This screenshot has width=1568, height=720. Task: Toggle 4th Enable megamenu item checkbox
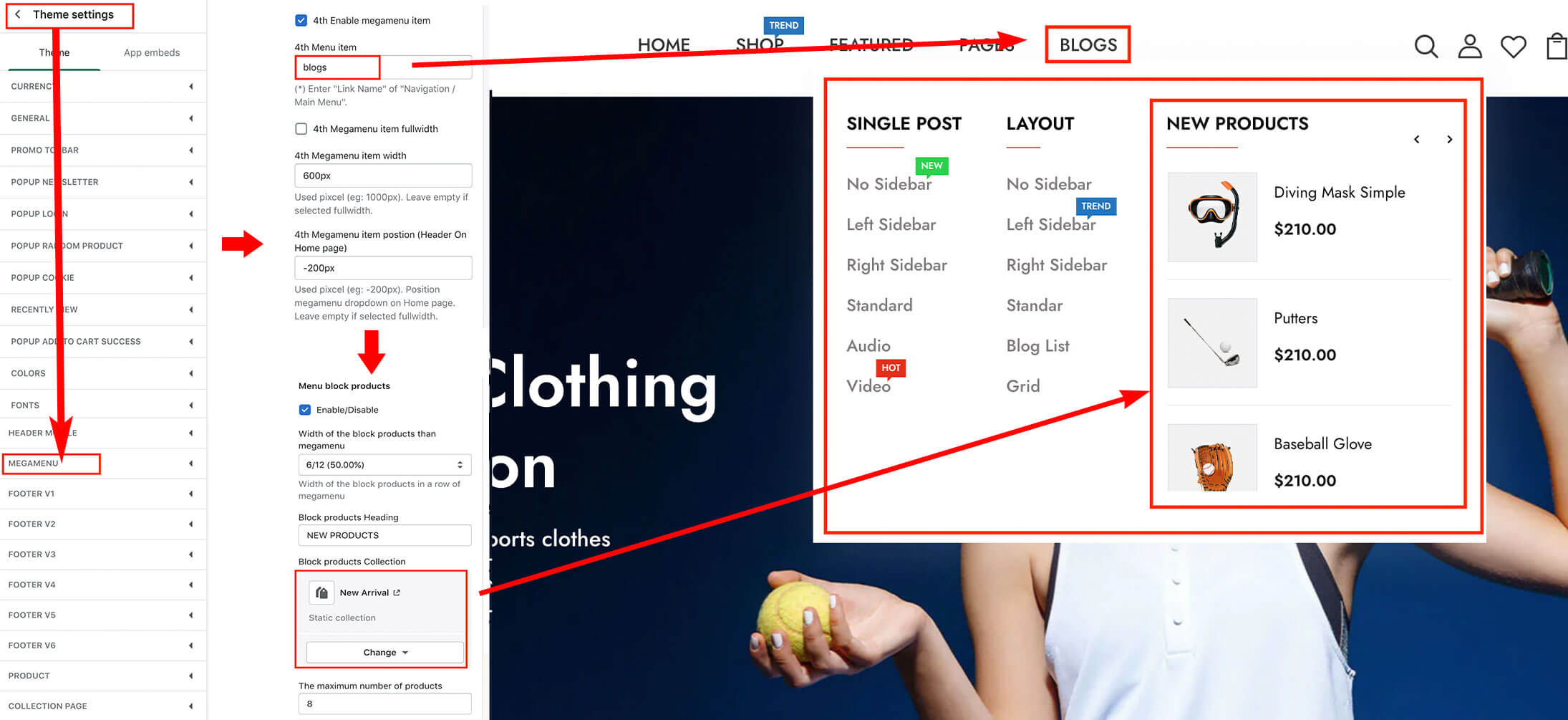coord(301,20)
